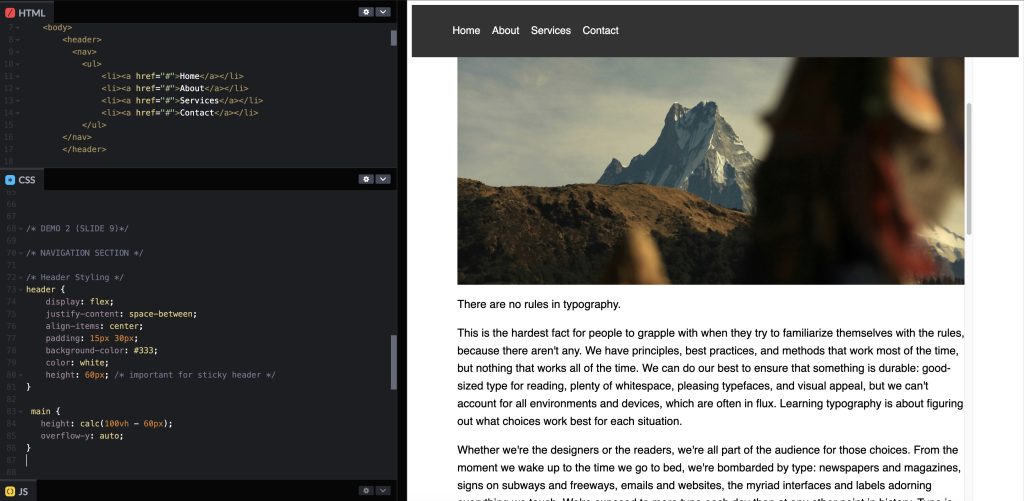Click the red HTML panel icon
Viewport: 1024px width, 501px height.
coord(10,12)
